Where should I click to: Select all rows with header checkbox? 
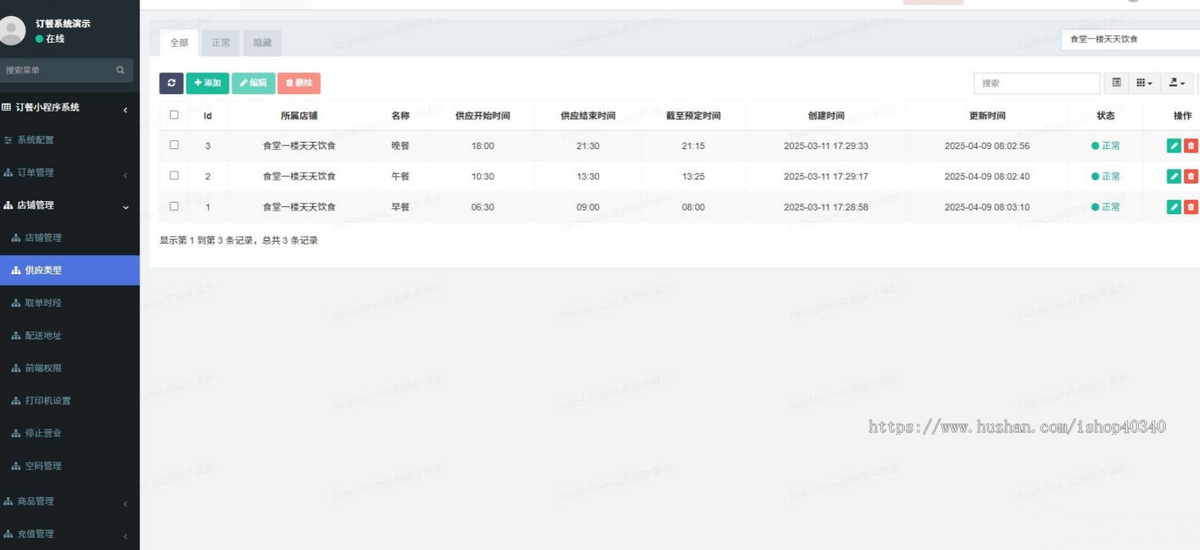pyautogui.click(x=174, y=115)
